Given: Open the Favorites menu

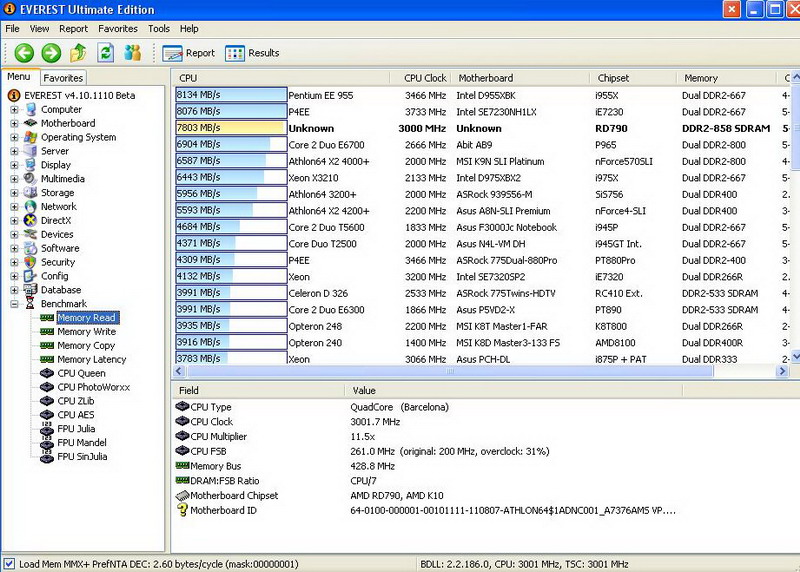Looking at the screenshot, I should click(118, 29).
